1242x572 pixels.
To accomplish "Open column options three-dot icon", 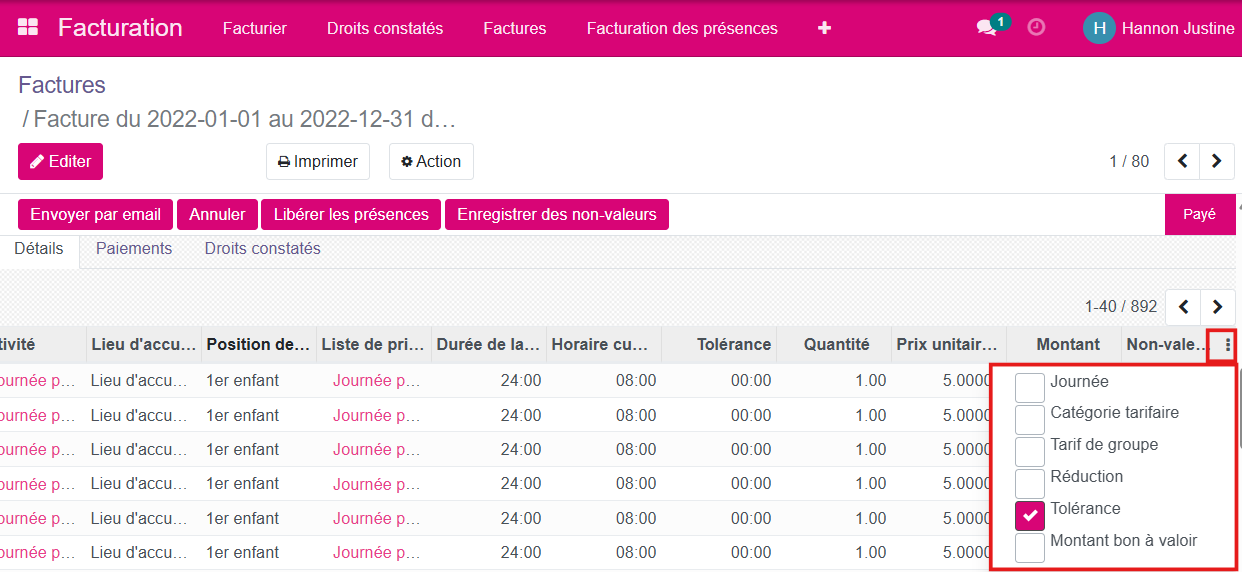I will tap(1228, 345).
